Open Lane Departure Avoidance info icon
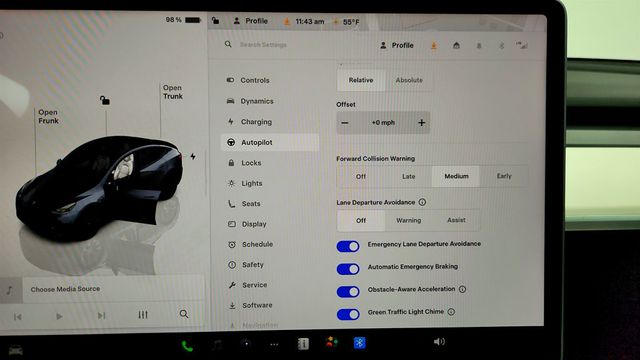The image size is (640, 360). click(422, 202)
